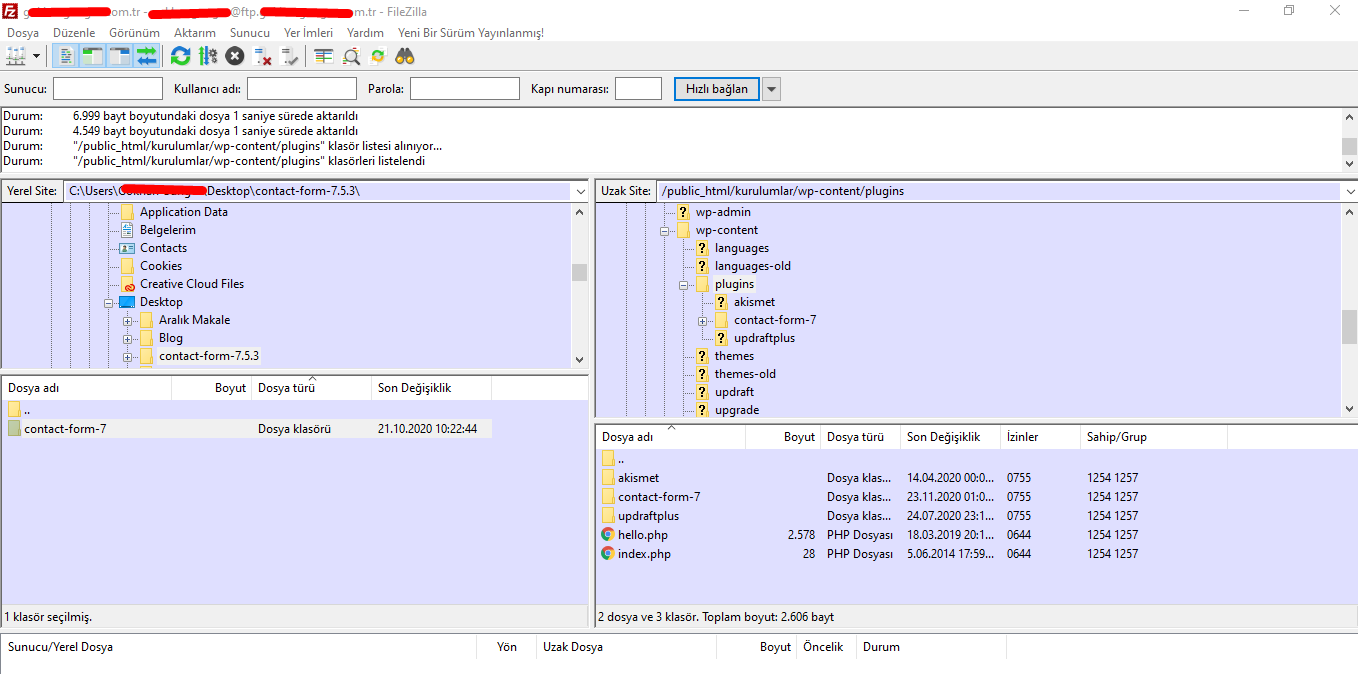The width and height of the screenshot is (1358, 674).
Task: Select Creative Cloud Files in local tree
Action: pos(192,284)
